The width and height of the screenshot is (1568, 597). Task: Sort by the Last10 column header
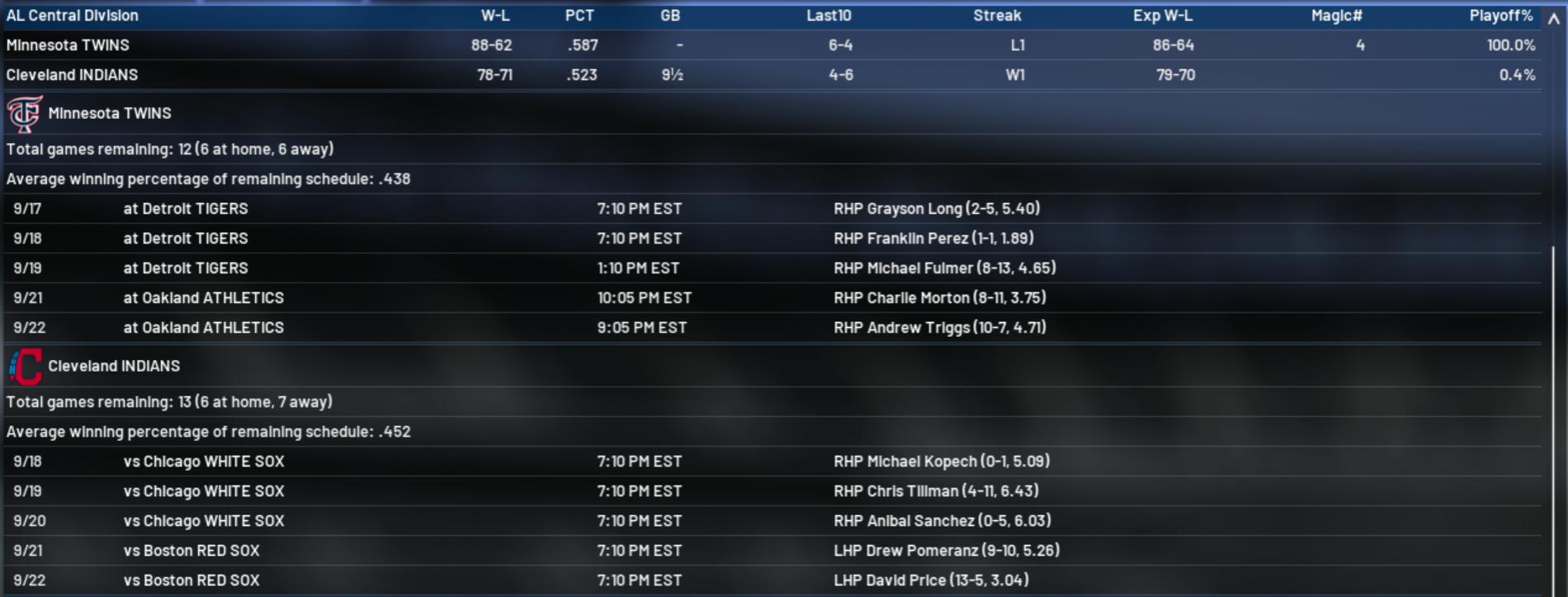(828, 16)
